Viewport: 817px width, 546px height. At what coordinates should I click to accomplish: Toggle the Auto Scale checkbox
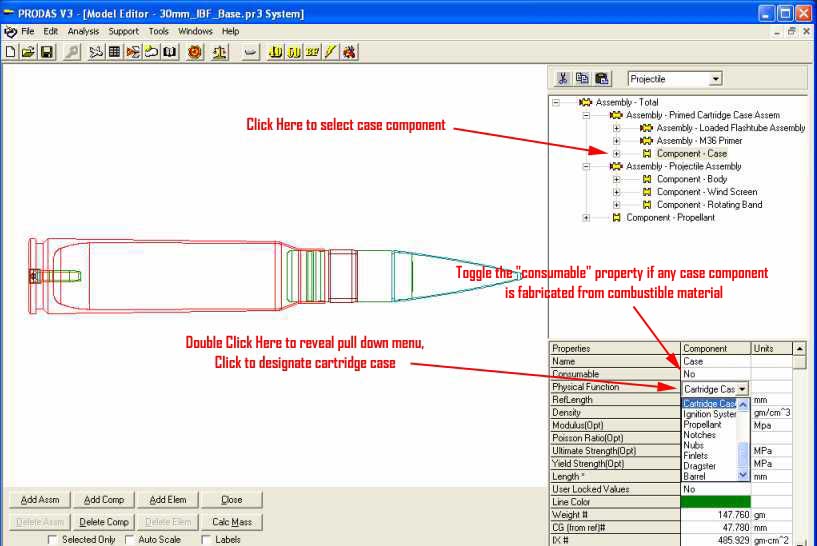(130, 540)
